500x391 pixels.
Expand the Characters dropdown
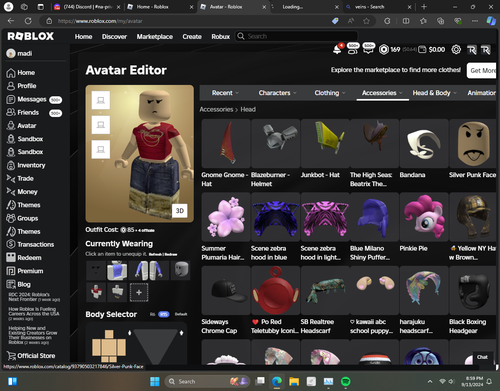coord(277,93)
